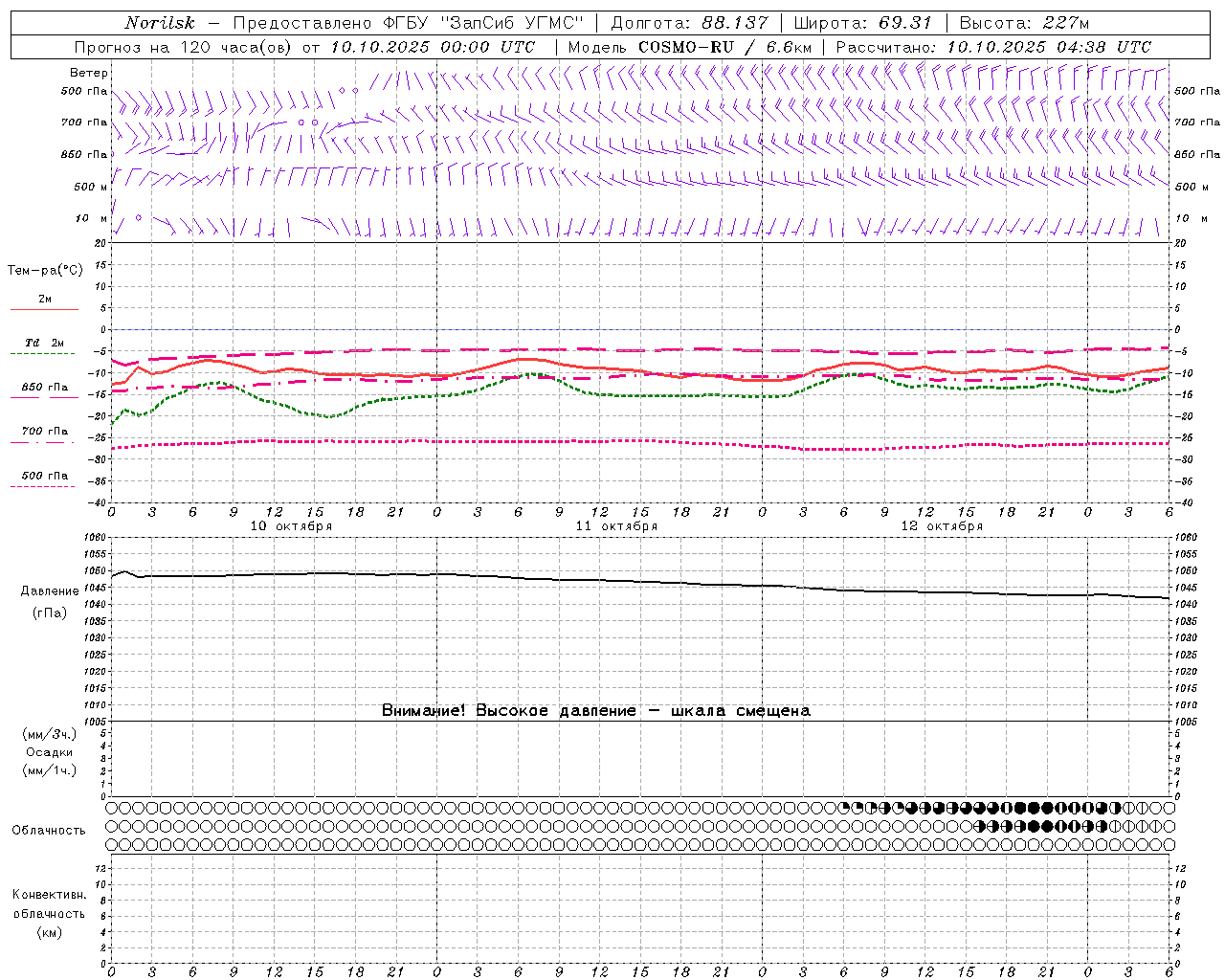Click the '2м' temperature legend entry
Screen dimensions: 1225x980
pyautogui.click(x=45, y=299)
